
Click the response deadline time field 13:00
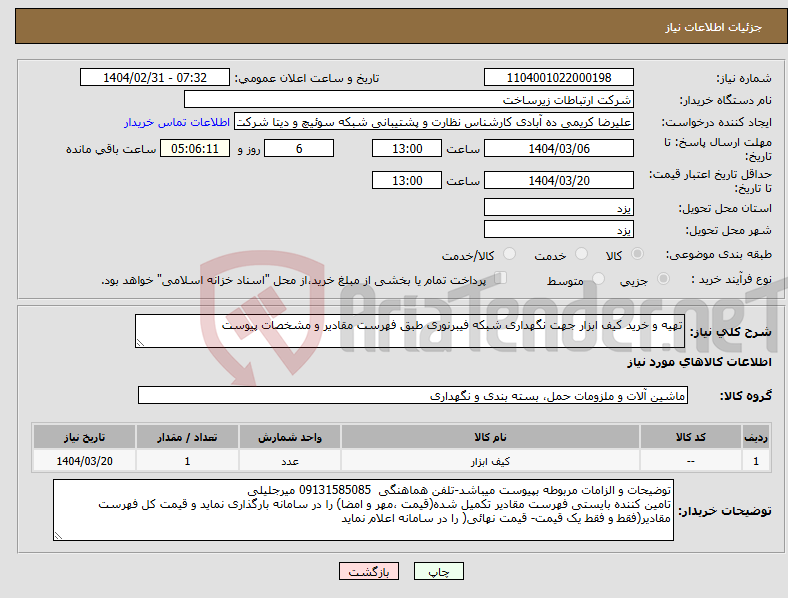tap(407, 149)
